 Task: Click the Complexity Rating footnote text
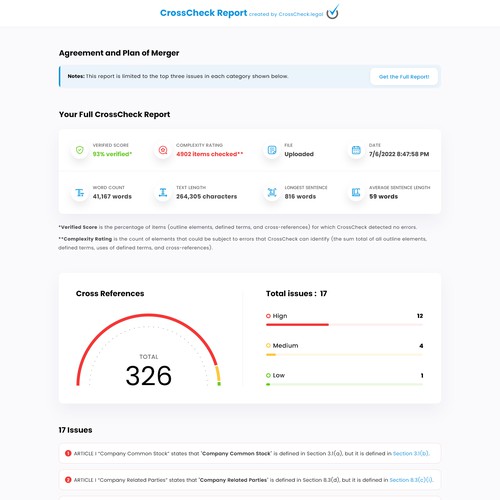click(x=243, y=243)
